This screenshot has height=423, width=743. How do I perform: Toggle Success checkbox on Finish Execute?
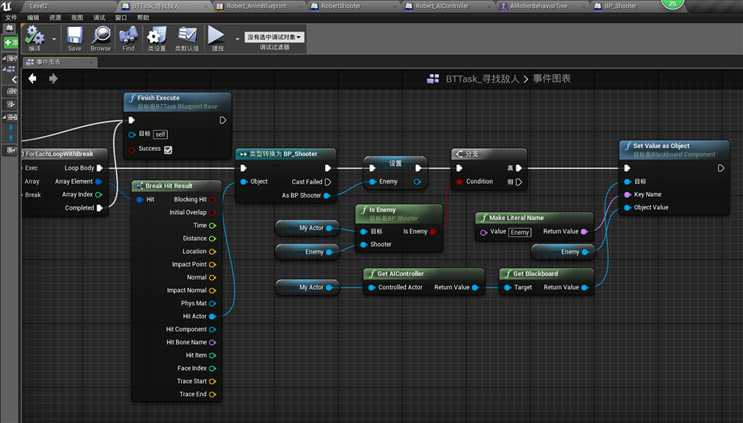[168, 150]
